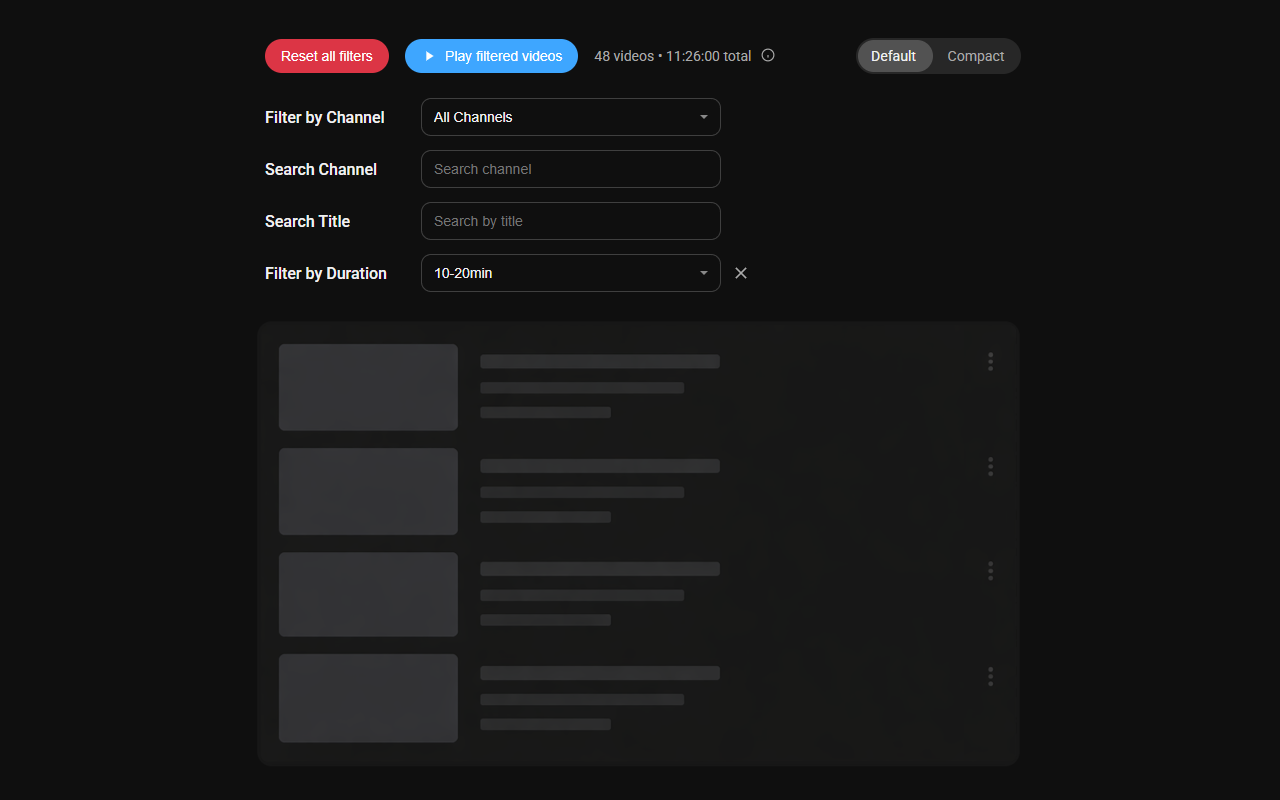Open the 10-20min duration dropdown

point(570,272)
